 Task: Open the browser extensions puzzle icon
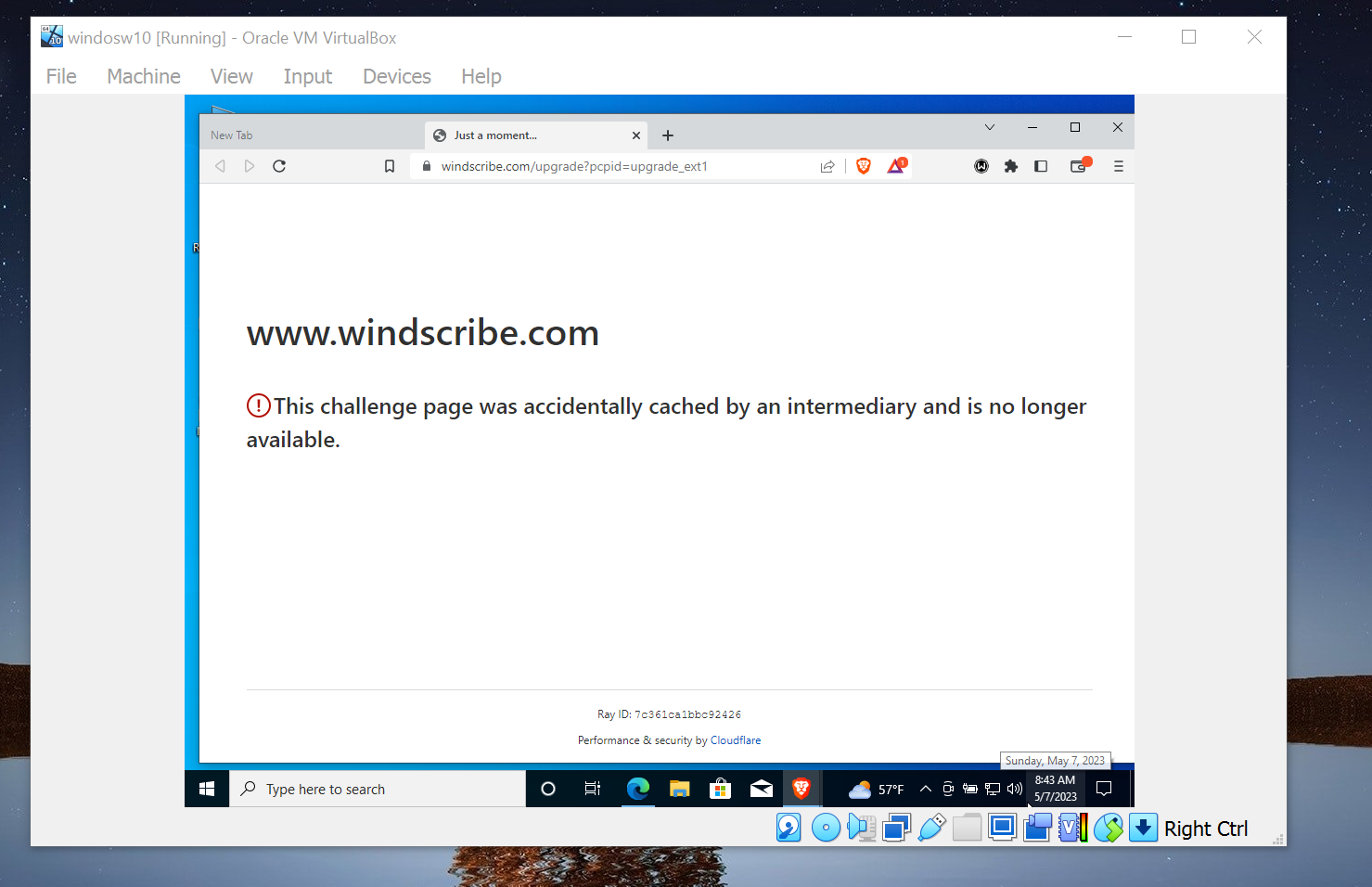(x=1011, y=166)
